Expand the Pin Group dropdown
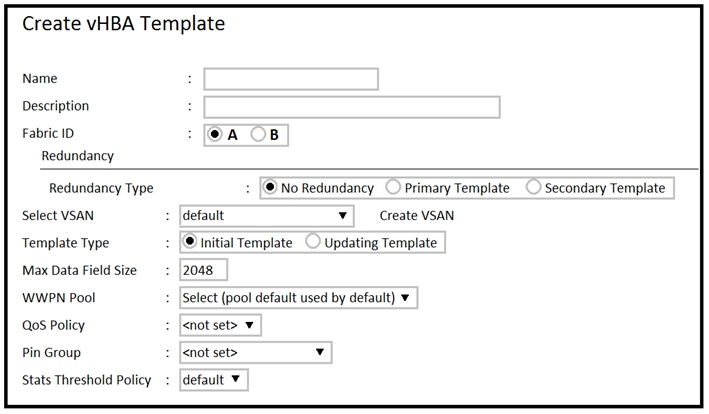 click(255, 352)
